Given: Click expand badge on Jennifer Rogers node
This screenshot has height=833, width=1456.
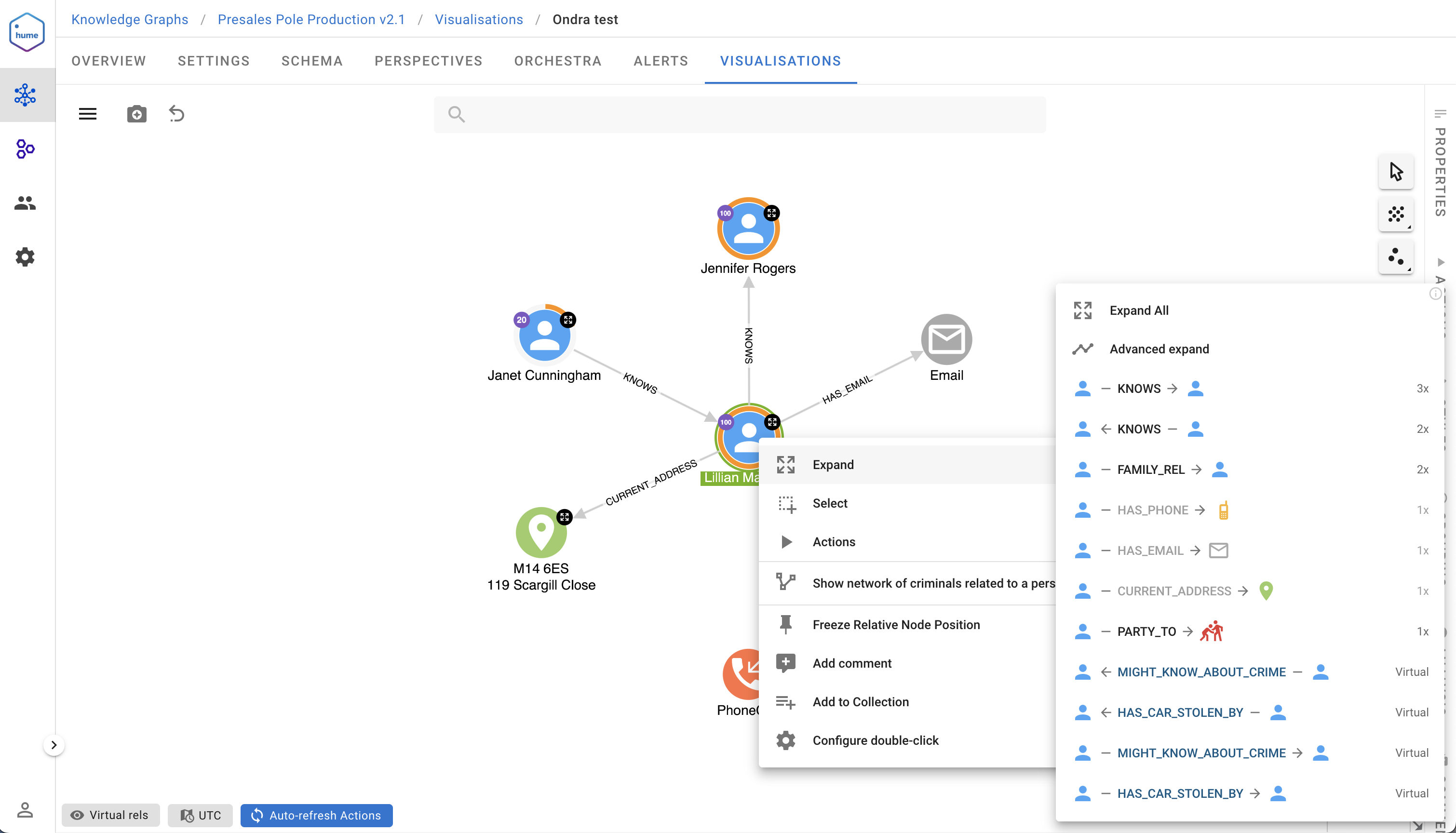Looking at the screenshot, I should [x=772, y=213].
